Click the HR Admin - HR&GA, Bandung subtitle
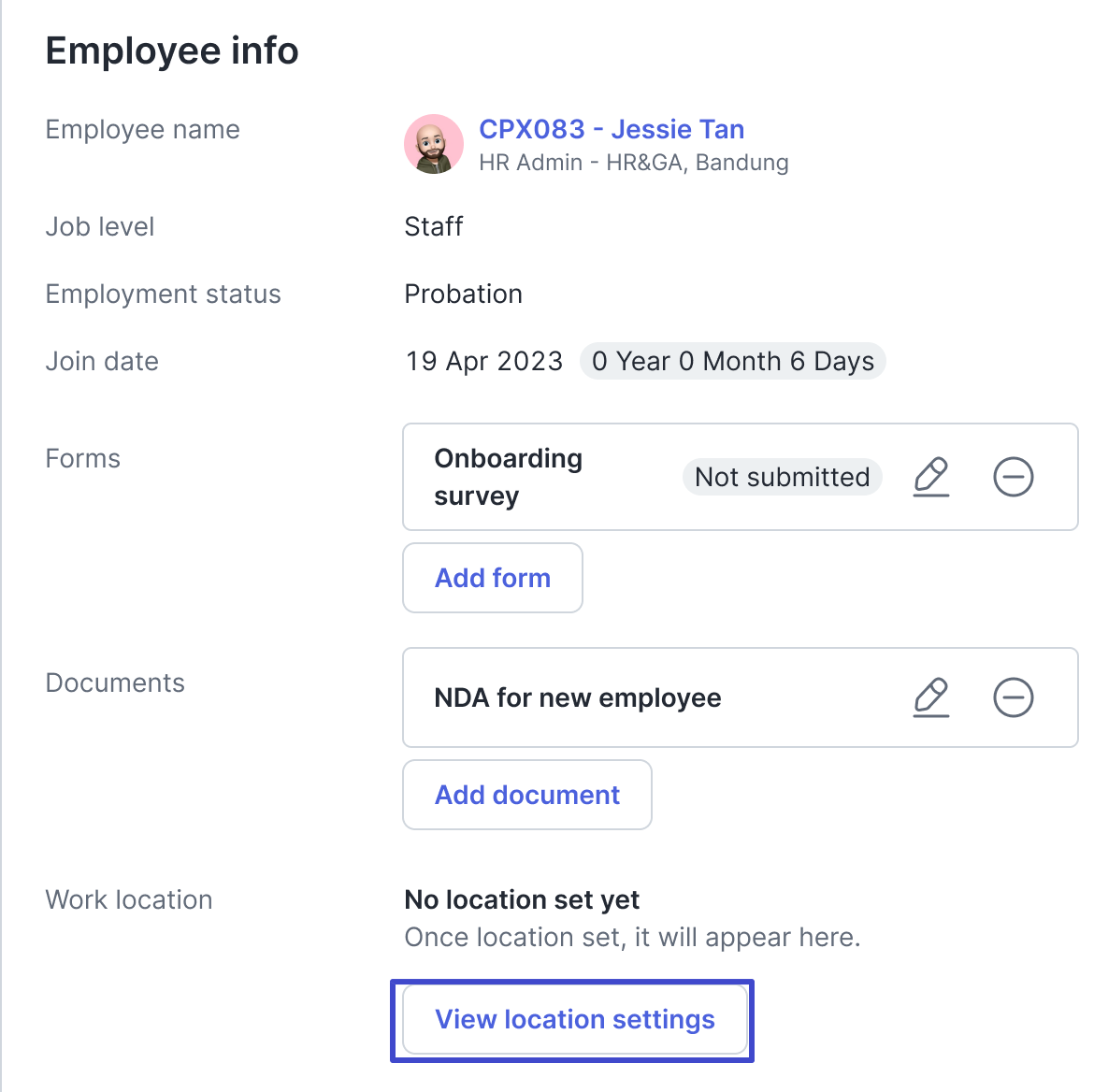This screenshot has width=1094, height=1092. coord(633,163)
